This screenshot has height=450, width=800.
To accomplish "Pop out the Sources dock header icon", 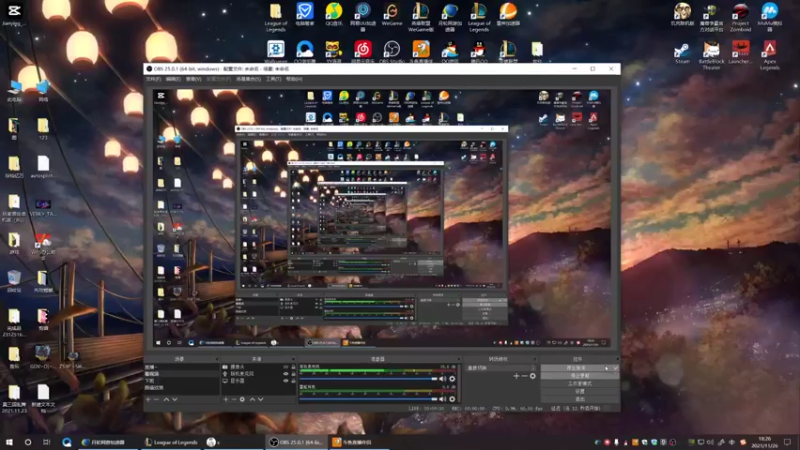I will 293,359.
